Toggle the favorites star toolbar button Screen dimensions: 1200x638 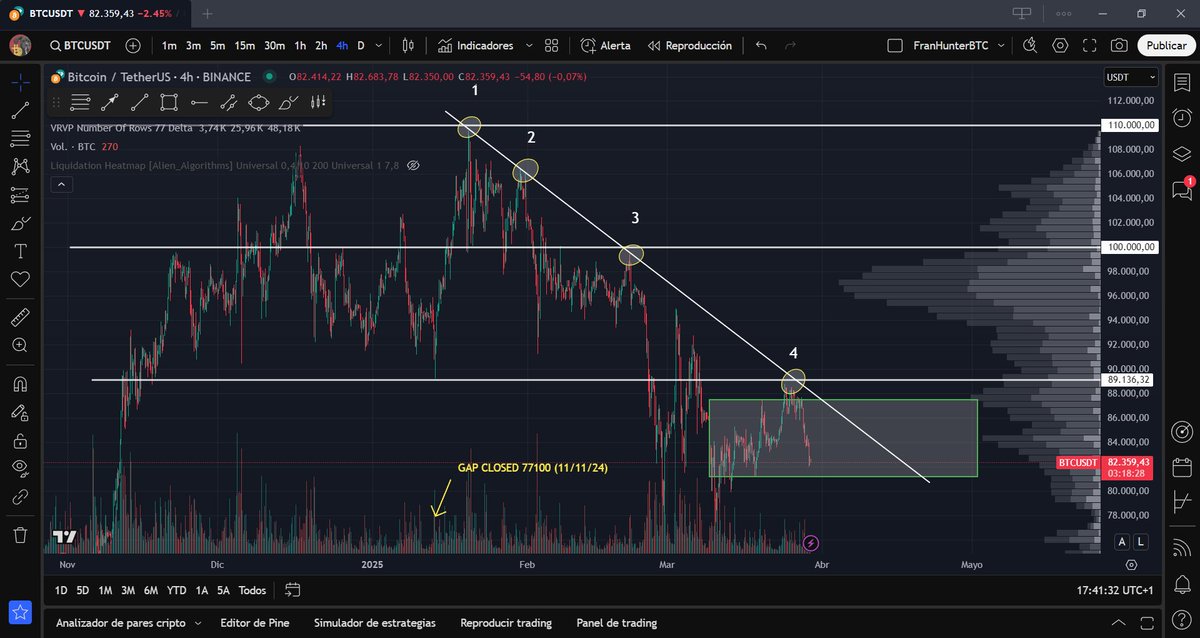pyautogui.click(x=20, y=613)
